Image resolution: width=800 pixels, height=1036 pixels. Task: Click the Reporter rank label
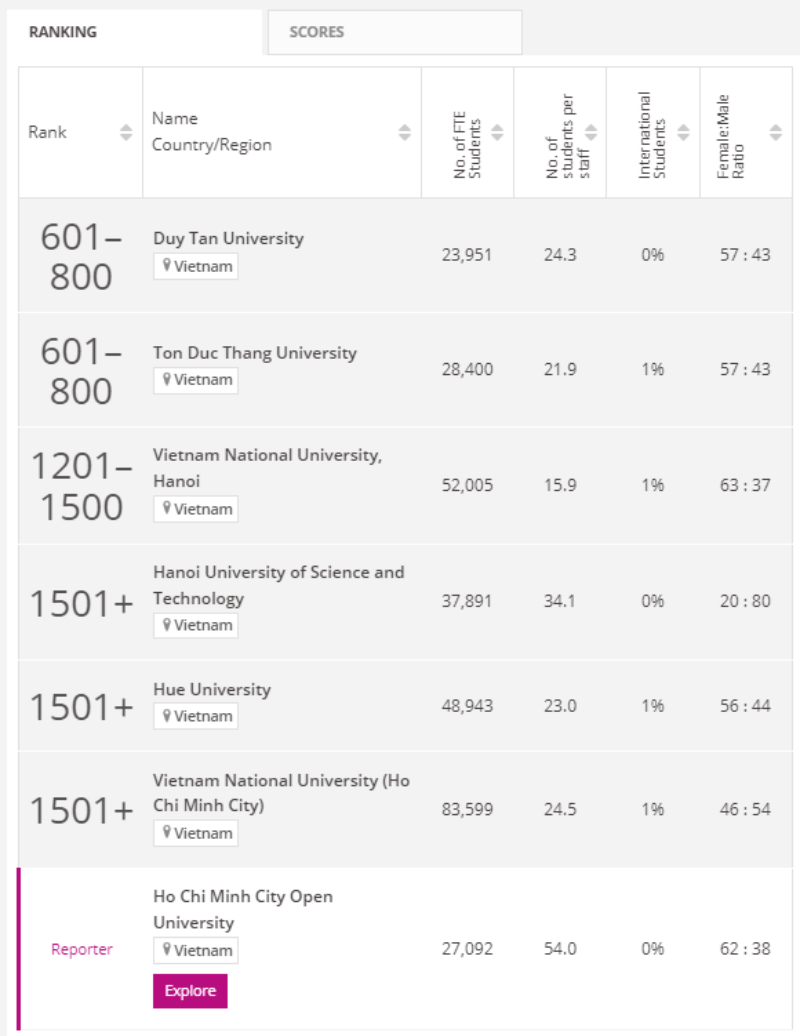tap(82, 950)
